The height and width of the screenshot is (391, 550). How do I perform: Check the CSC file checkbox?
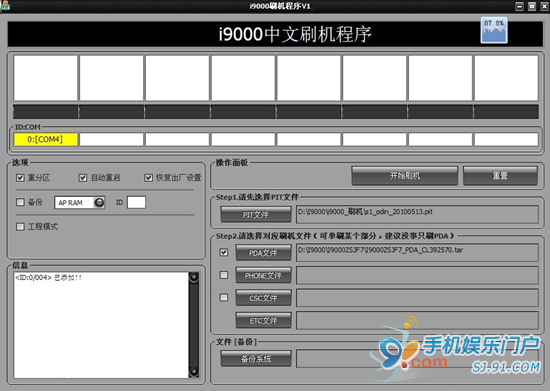(x=224, y=298)
